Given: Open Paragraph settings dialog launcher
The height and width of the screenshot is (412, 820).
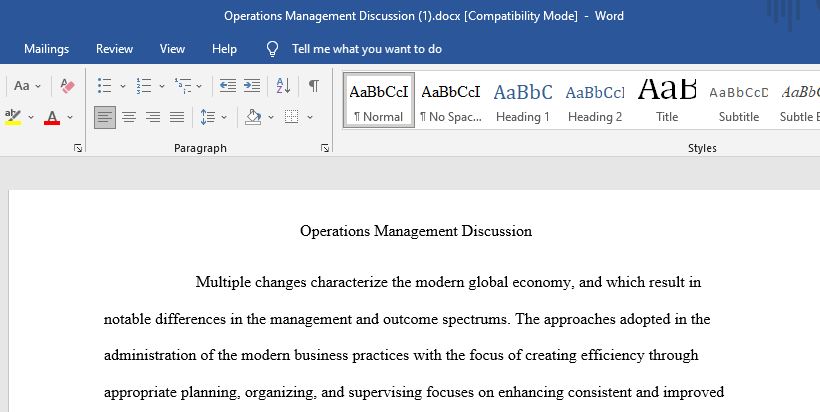Looking at the screenshot, I should pos(325,148).
